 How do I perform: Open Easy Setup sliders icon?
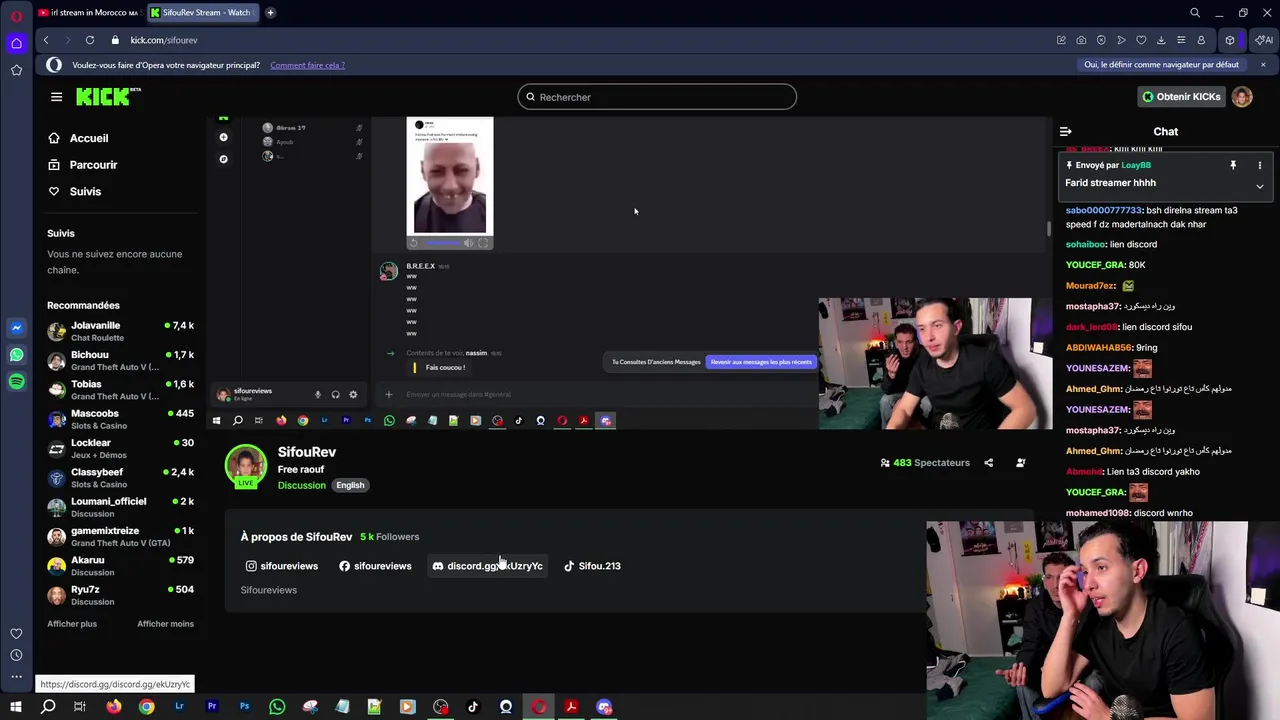[1181, 40]
